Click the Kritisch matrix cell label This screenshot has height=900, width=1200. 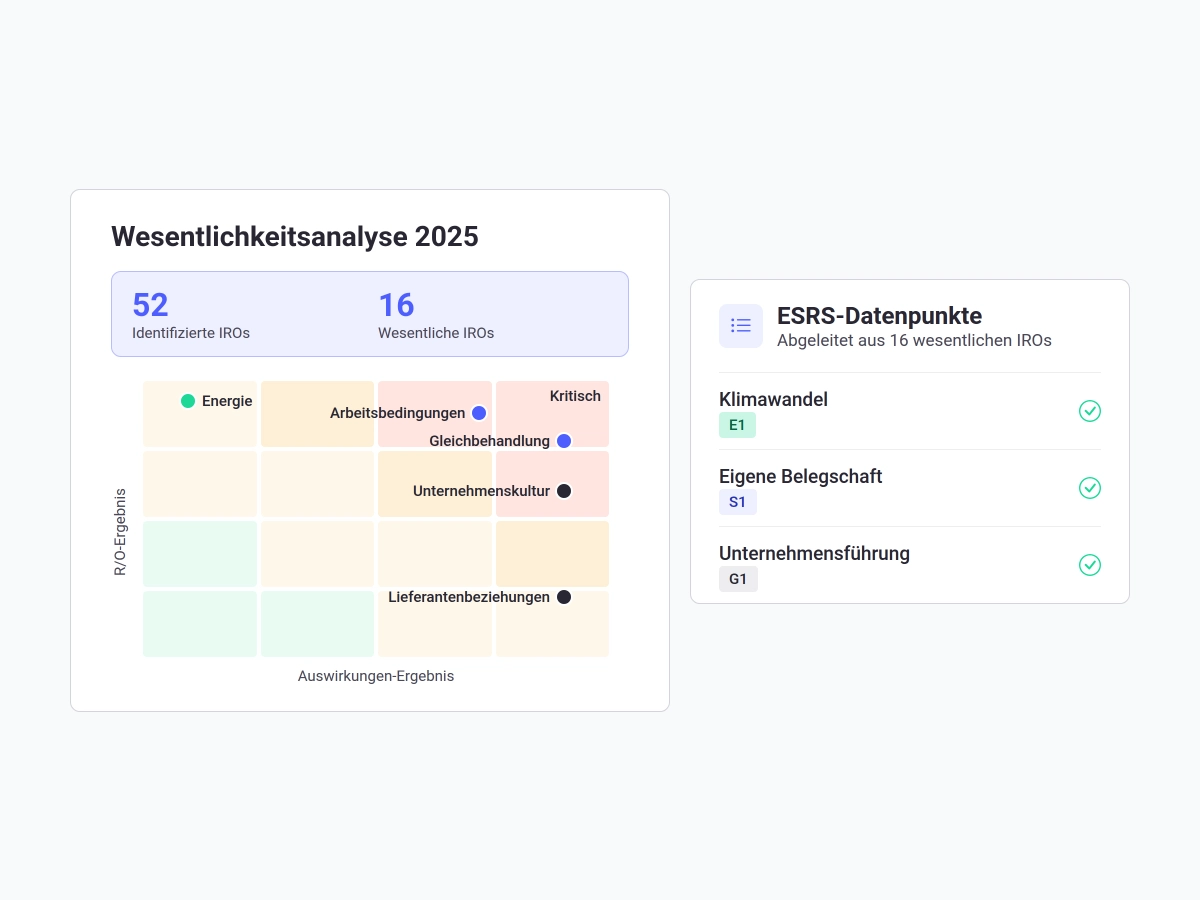[x=575, y=396]
